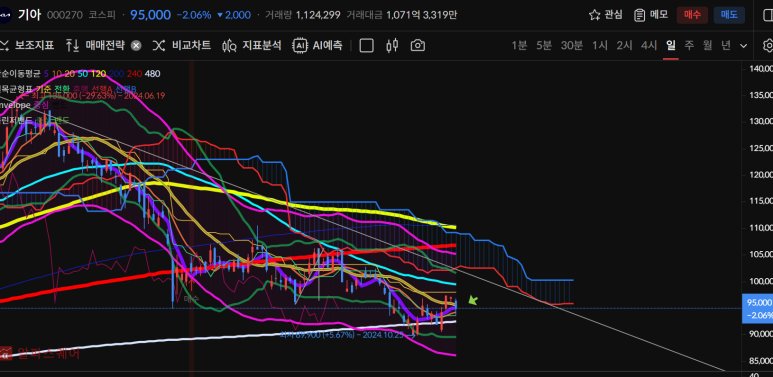
Task: Remove the 매매전략 strategy with its X button
Action: [x=136, y=46]
